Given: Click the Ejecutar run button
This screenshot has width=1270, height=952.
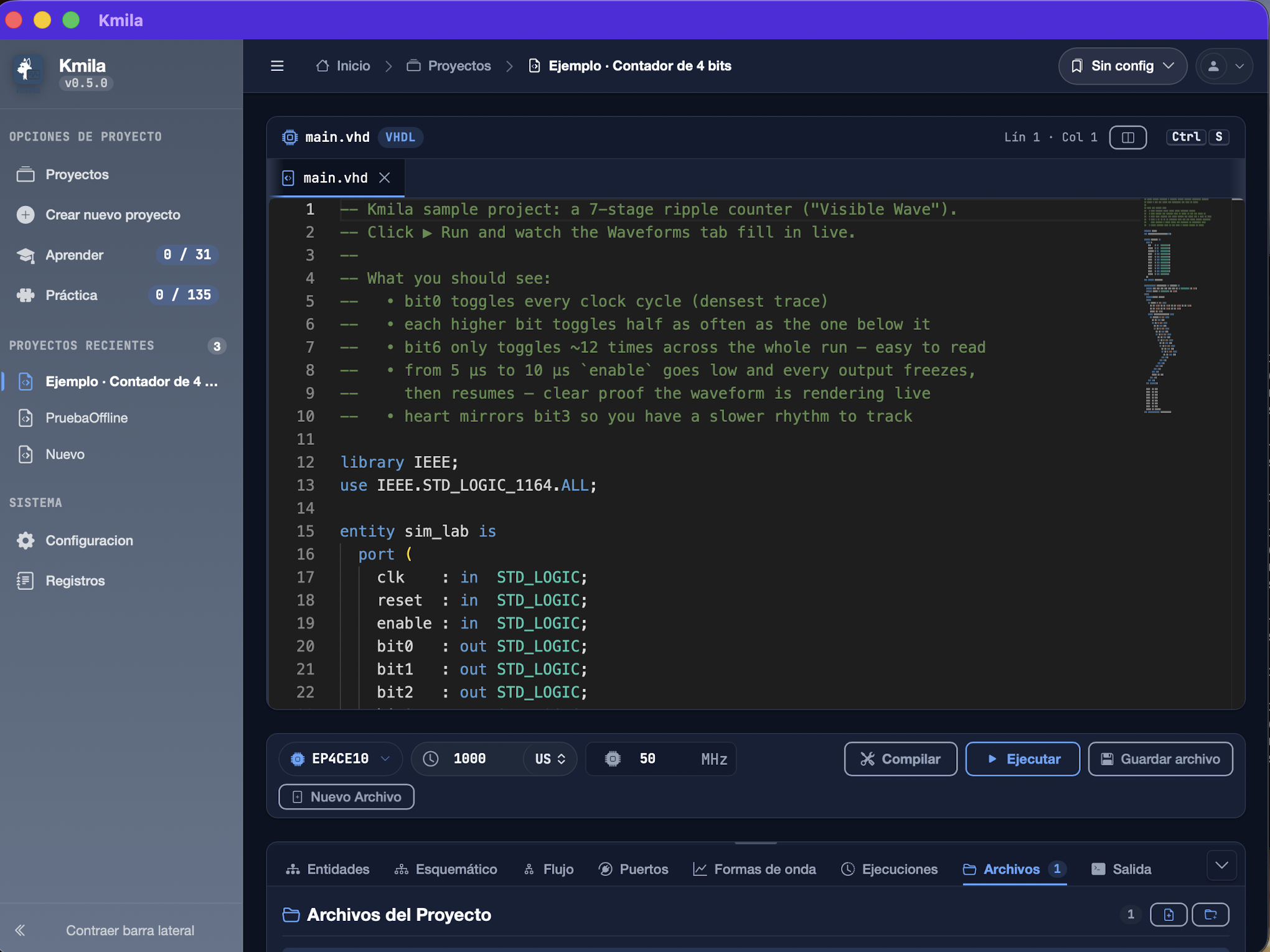Looking at the screenshot, I should coord(1022,758).
